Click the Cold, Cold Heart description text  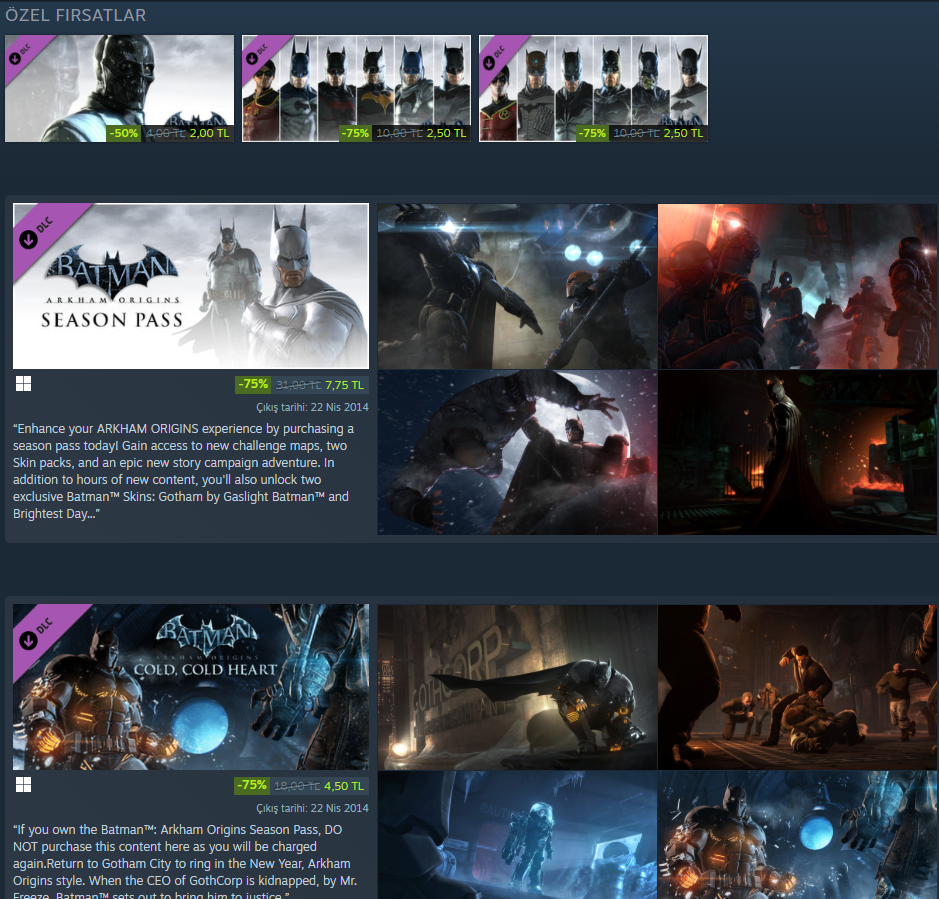click(185, 863)
